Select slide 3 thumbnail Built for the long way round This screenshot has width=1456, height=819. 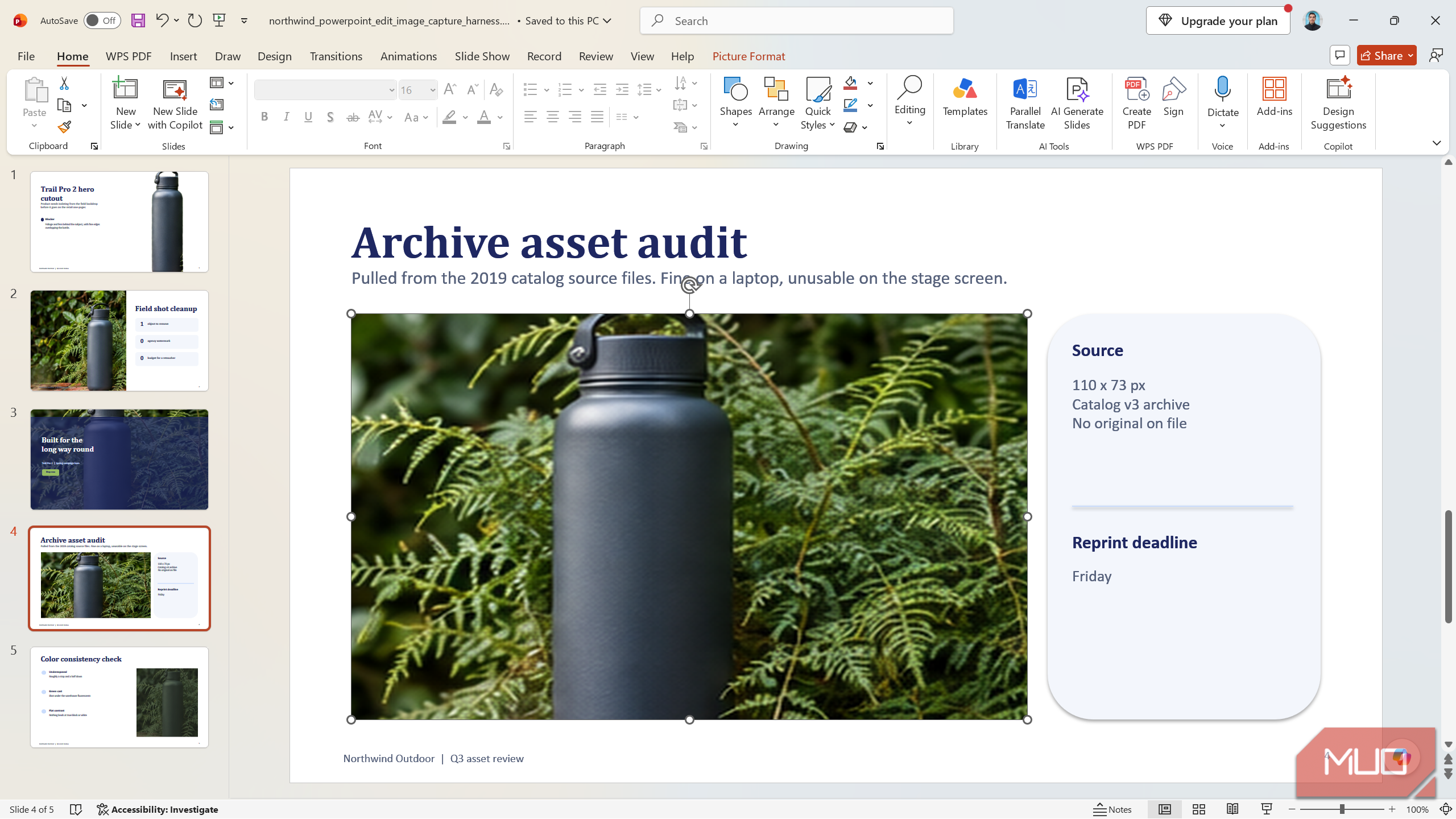pos(119,460)
